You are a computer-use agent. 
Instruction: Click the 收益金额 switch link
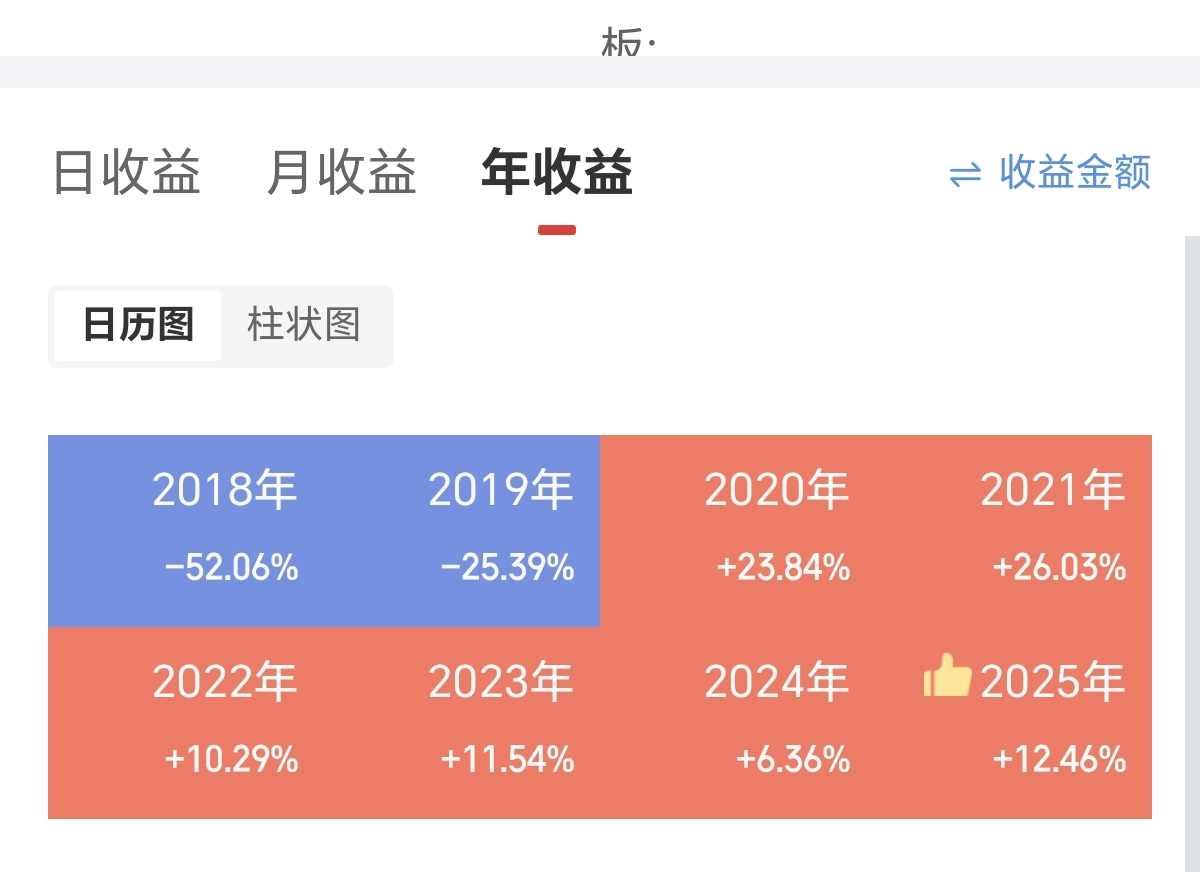(x=1075, y=173)
